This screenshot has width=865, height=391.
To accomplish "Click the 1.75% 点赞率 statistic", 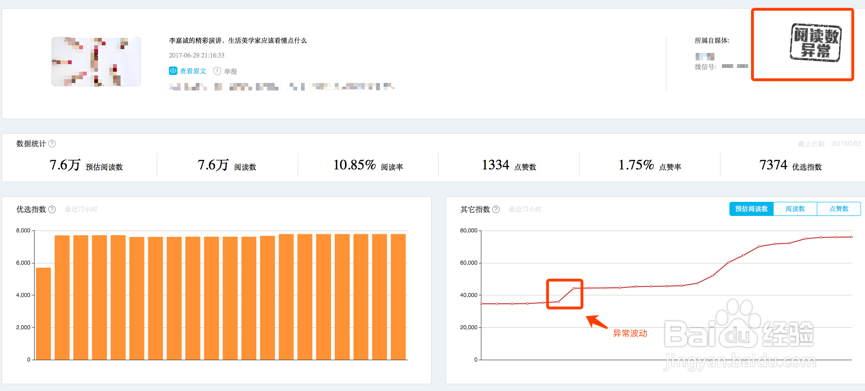I will coord(649,165).
